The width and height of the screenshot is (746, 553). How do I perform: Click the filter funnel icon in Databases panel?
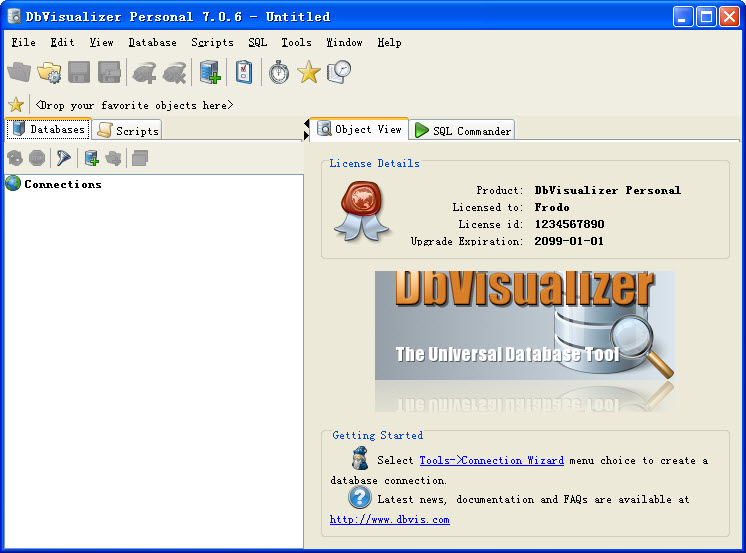click(x=64, y=158)
